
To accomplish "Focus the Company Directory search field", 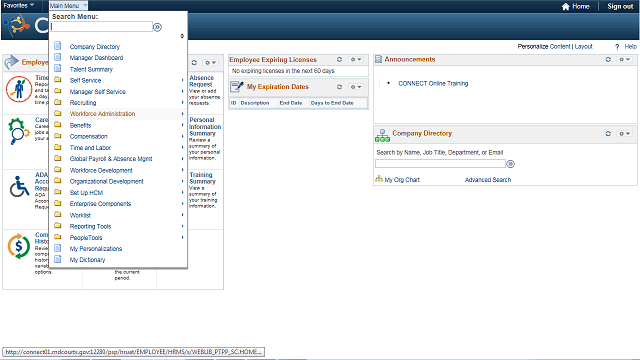I will point(440,164).
